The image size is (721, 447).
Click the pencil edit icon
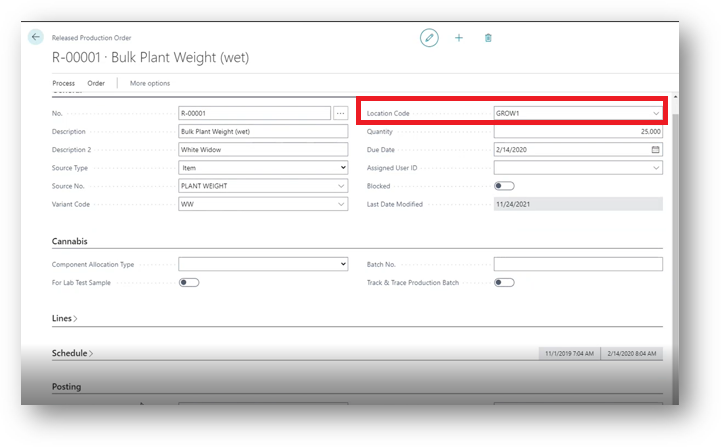point(429,38)
